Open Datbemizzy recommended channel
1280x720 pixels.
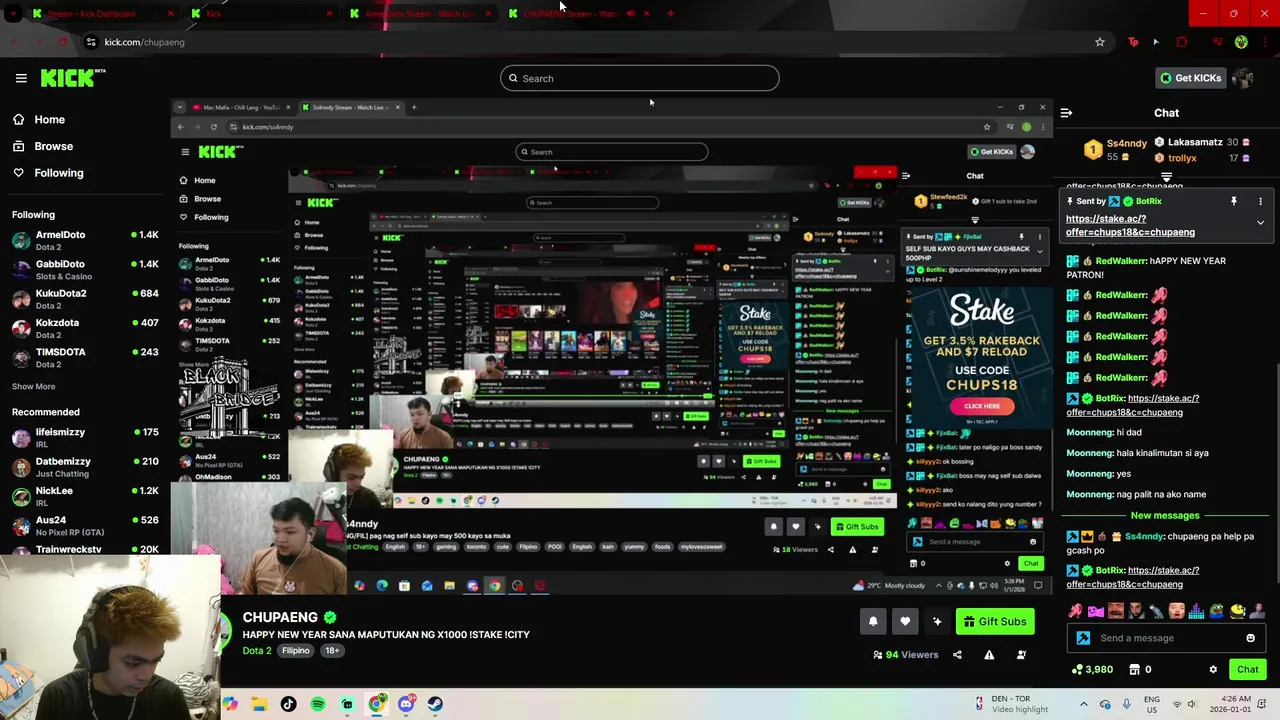point(85,467)
